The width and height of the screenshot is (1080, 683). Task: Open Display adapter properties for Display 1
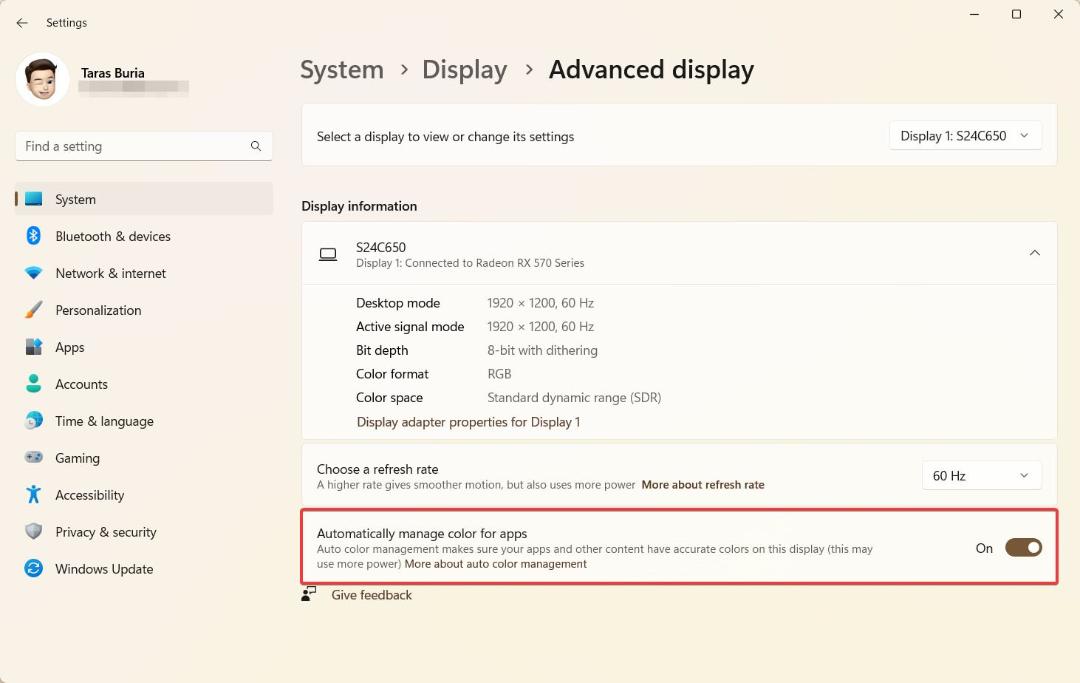click(468, 422)
